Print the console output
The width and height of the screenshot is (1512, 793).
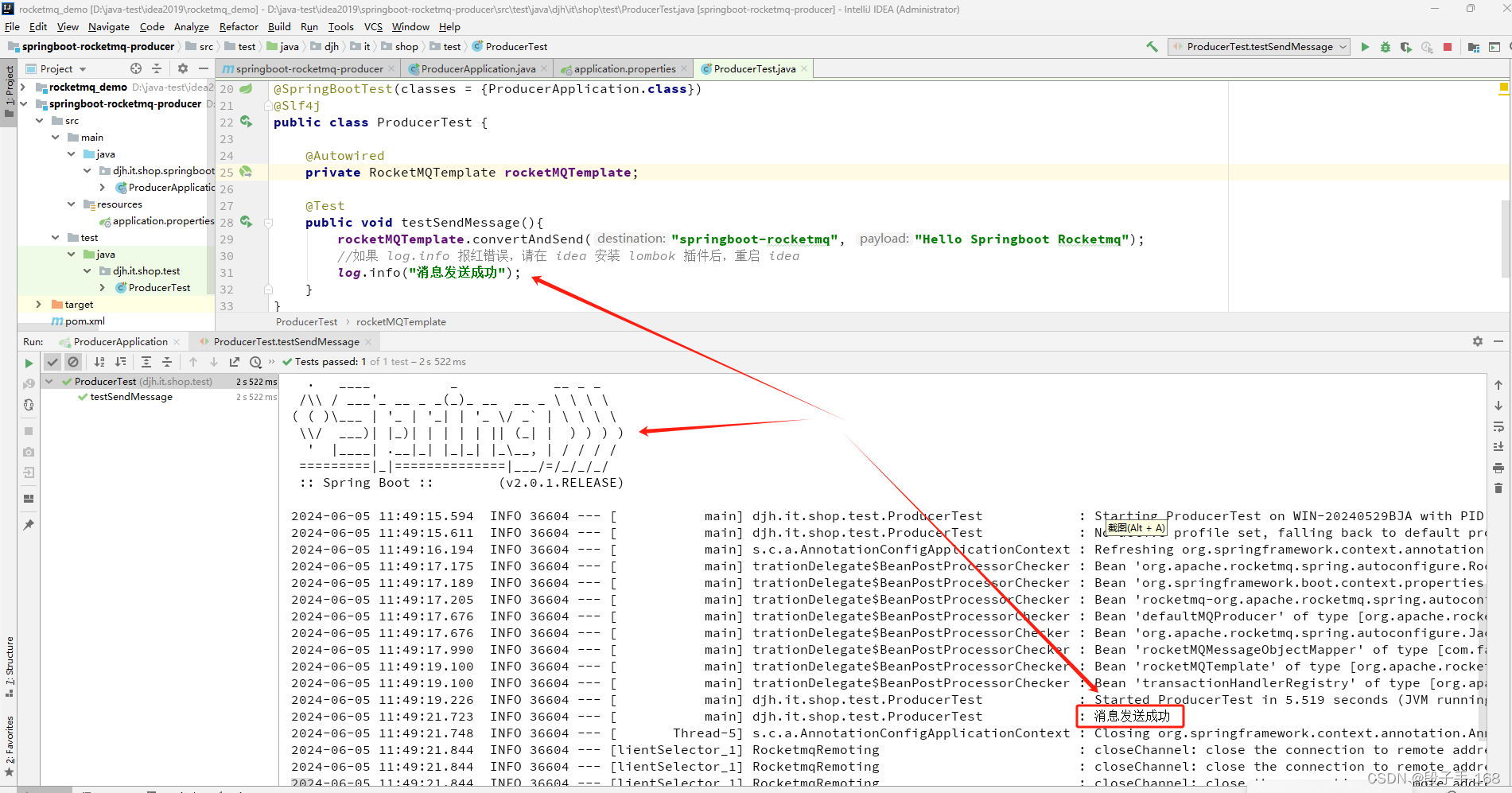click(1498, 468)
